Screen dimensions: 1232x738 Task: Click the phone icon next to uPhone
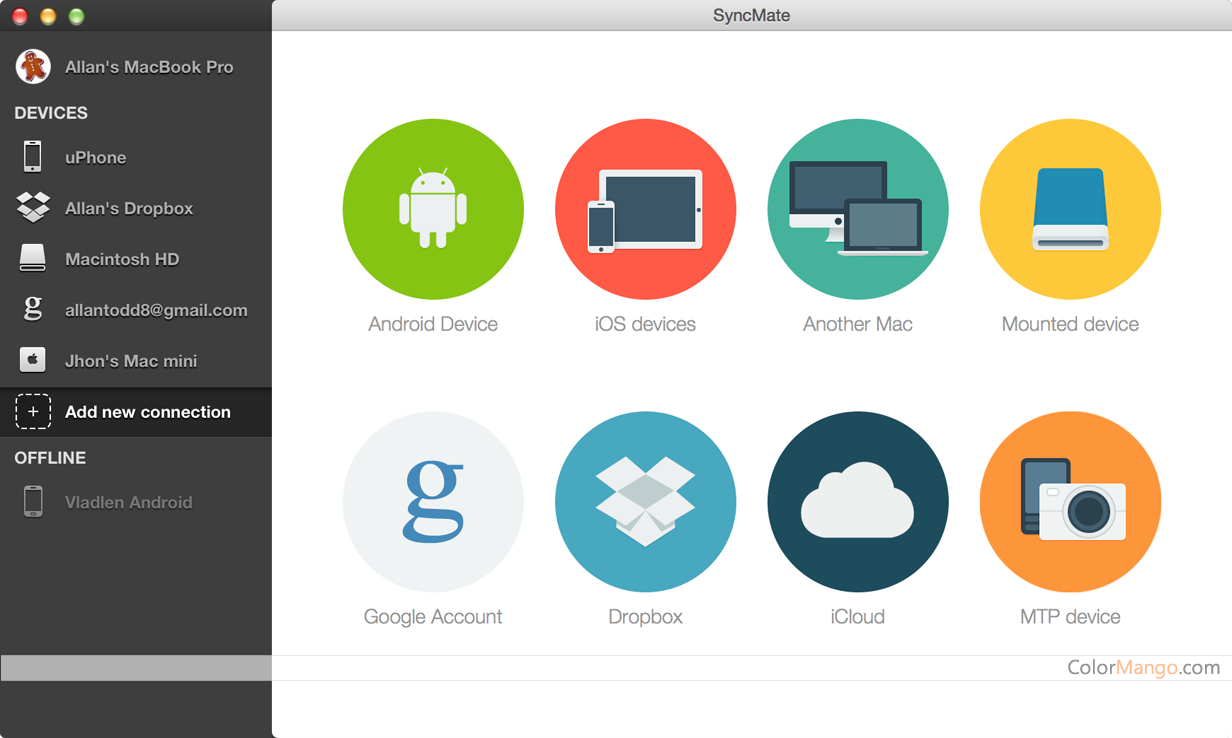coord(33,157)
